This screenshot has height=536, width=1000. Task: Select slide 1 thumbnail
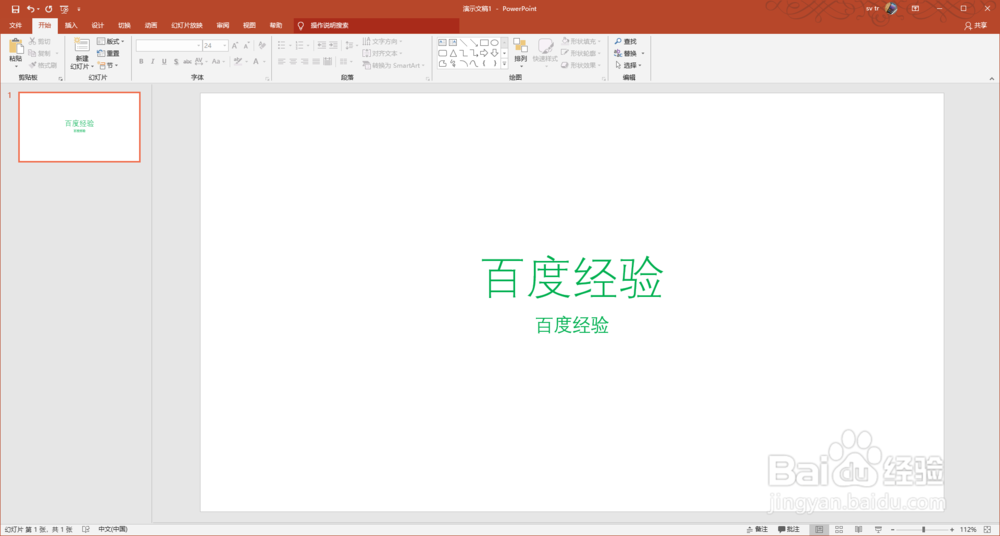79,127
